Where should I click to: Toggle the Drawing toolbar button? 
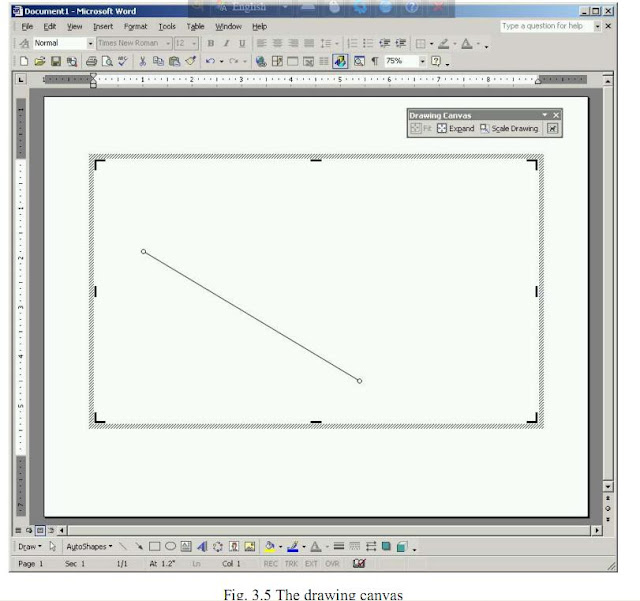click(x=340, y=61)
